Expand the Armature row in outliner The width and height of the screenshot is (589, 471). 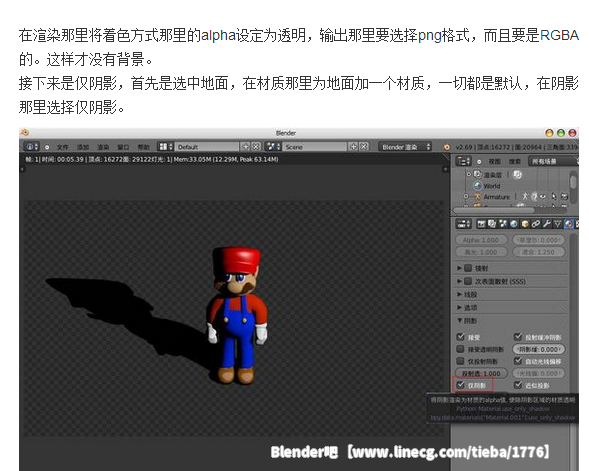click(466, 196)
